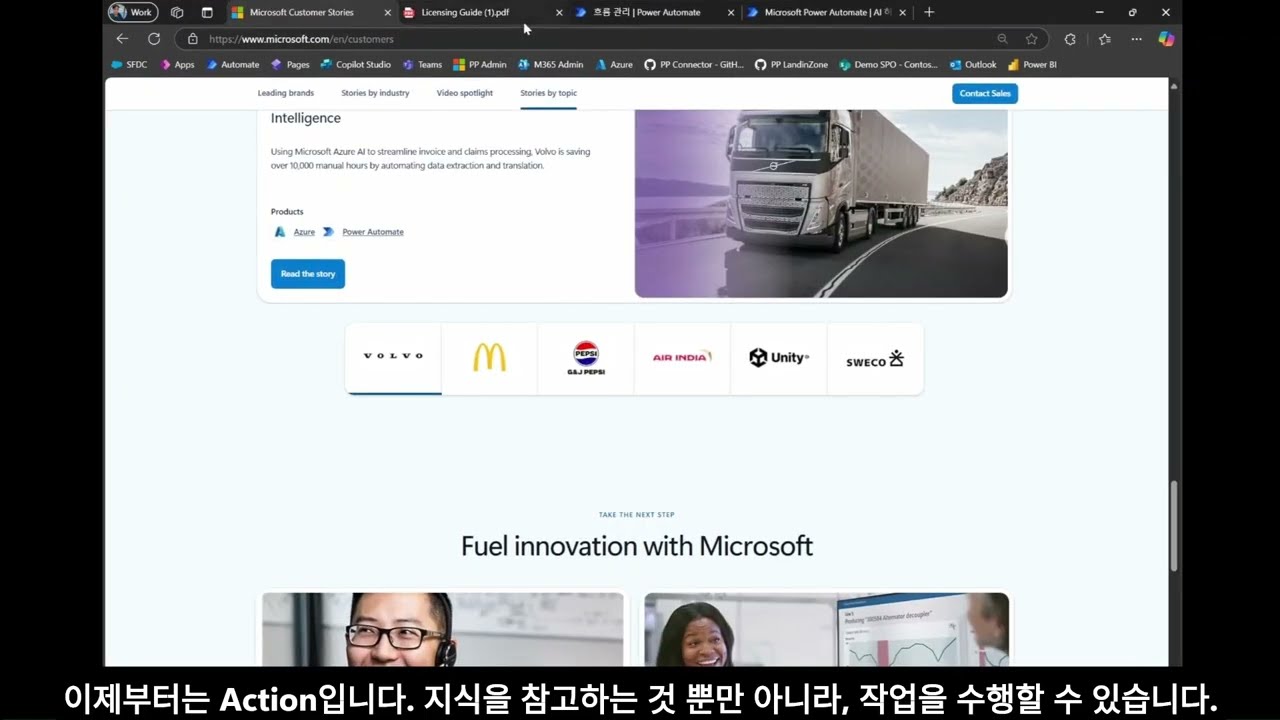The image size is (1280, 720).
Task: Close the Microsoft Customer Stories tab
Action: 388,12
